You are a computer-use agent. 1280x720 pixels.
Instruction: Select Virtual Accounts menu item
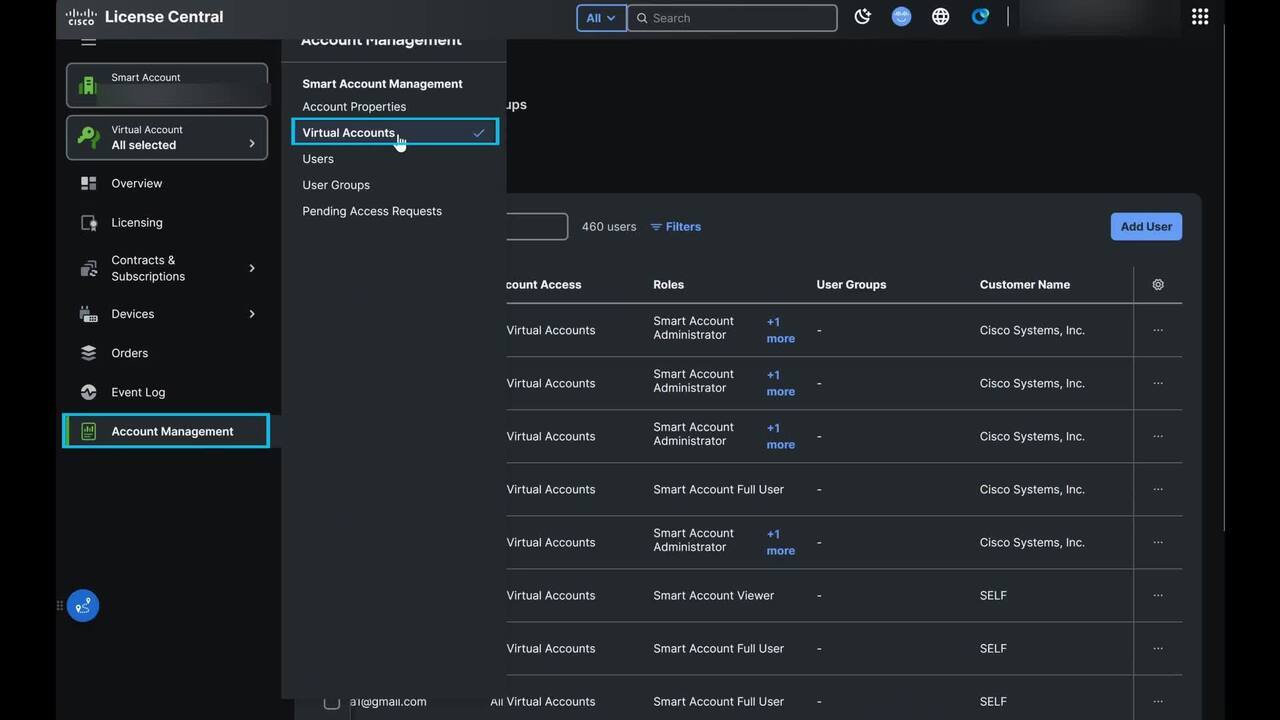click(x=395, y=132)
